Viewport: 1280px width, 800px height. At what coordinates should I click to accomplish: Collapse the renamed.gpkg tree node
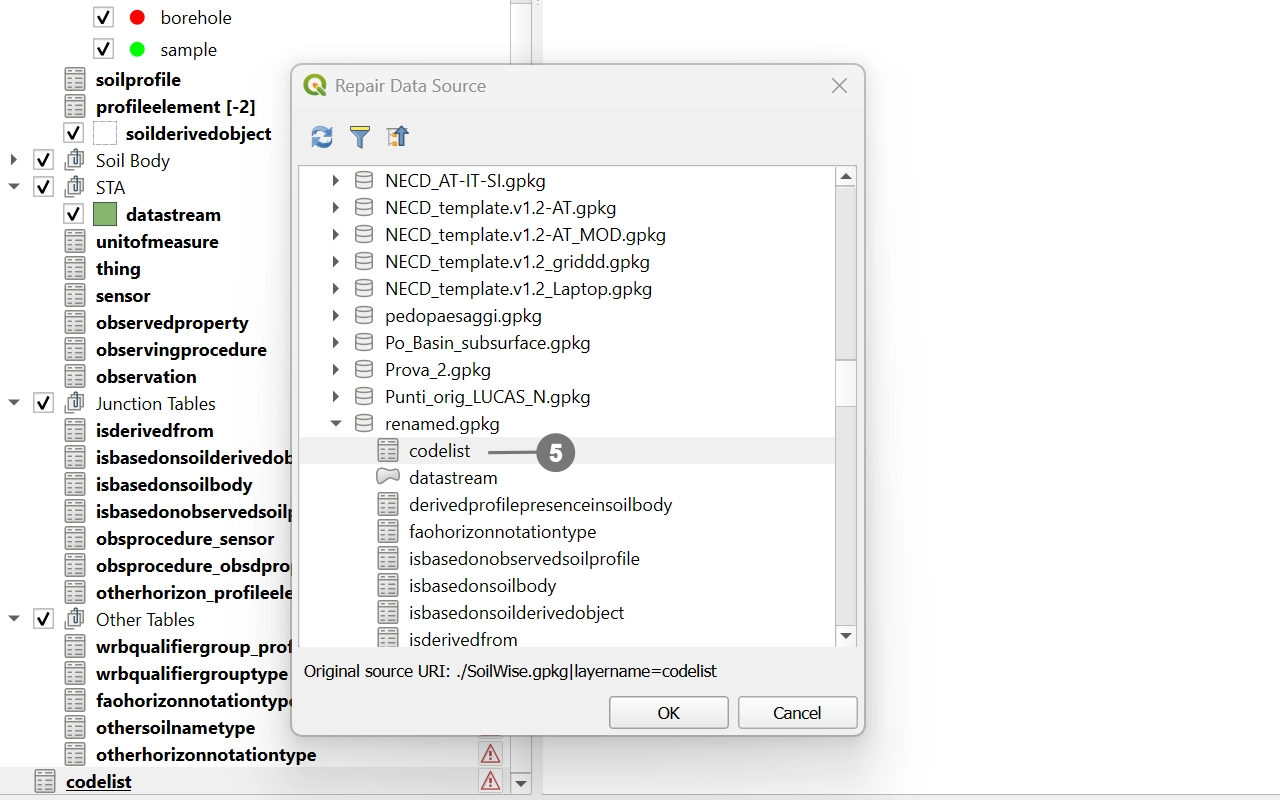click(336, 424)
